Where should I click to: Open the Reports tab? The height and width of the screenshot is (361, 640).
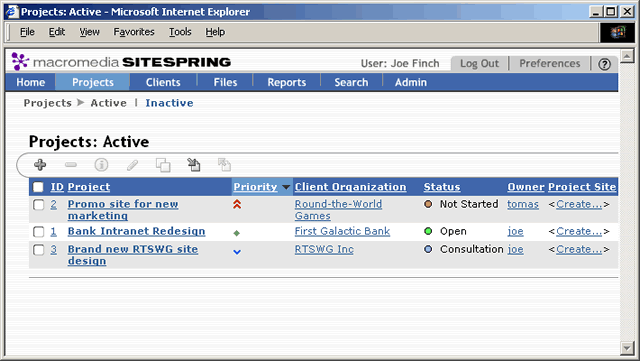coord(287,82)
